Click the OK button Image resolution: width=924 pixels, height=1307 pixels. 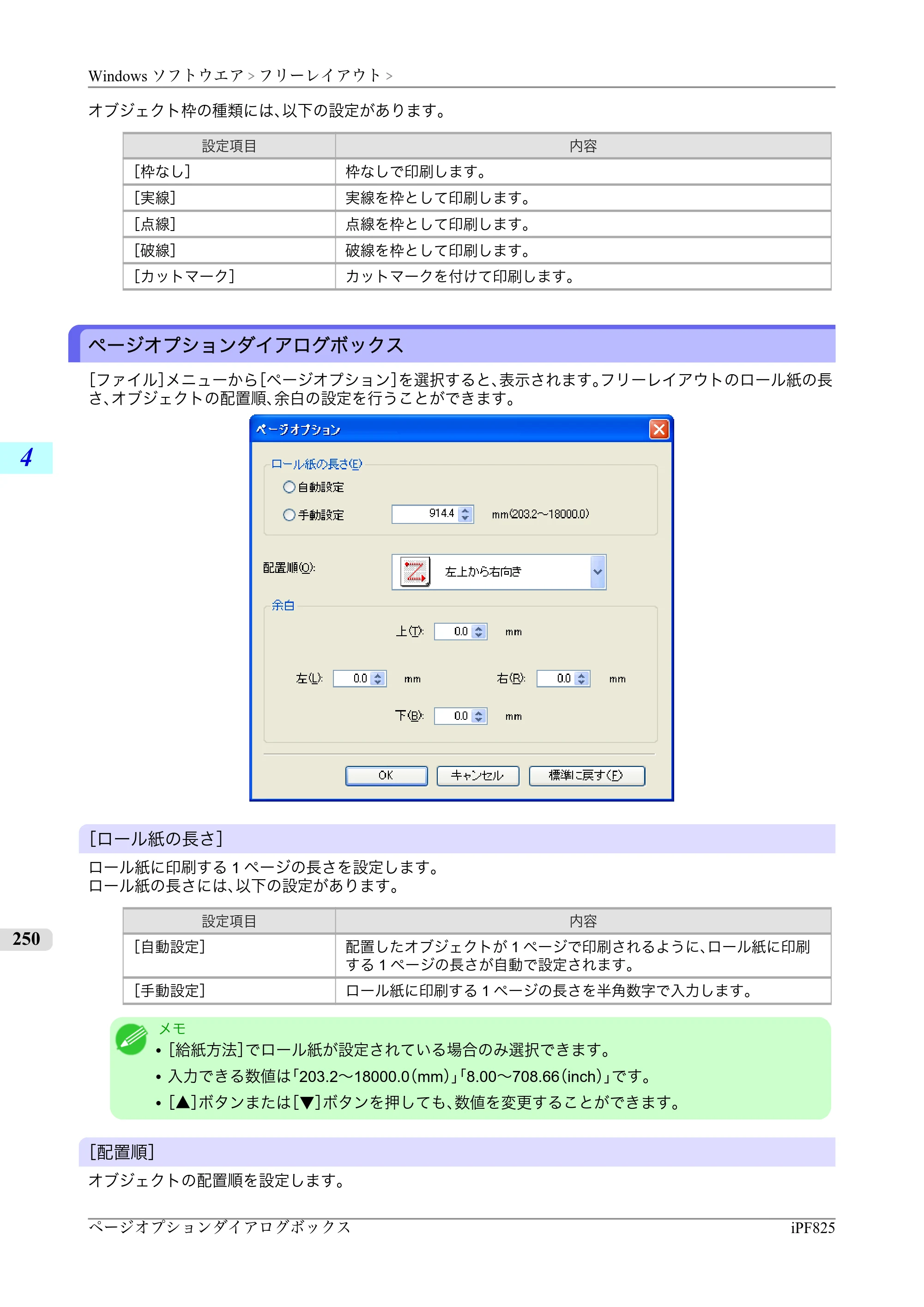click(x=387, y=776)
